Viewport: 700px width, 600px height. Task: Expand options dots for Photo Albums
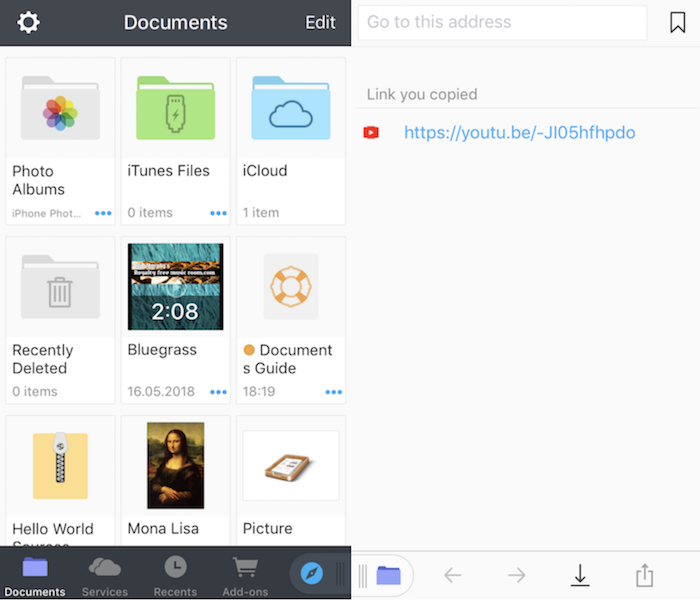click(103, 213)
